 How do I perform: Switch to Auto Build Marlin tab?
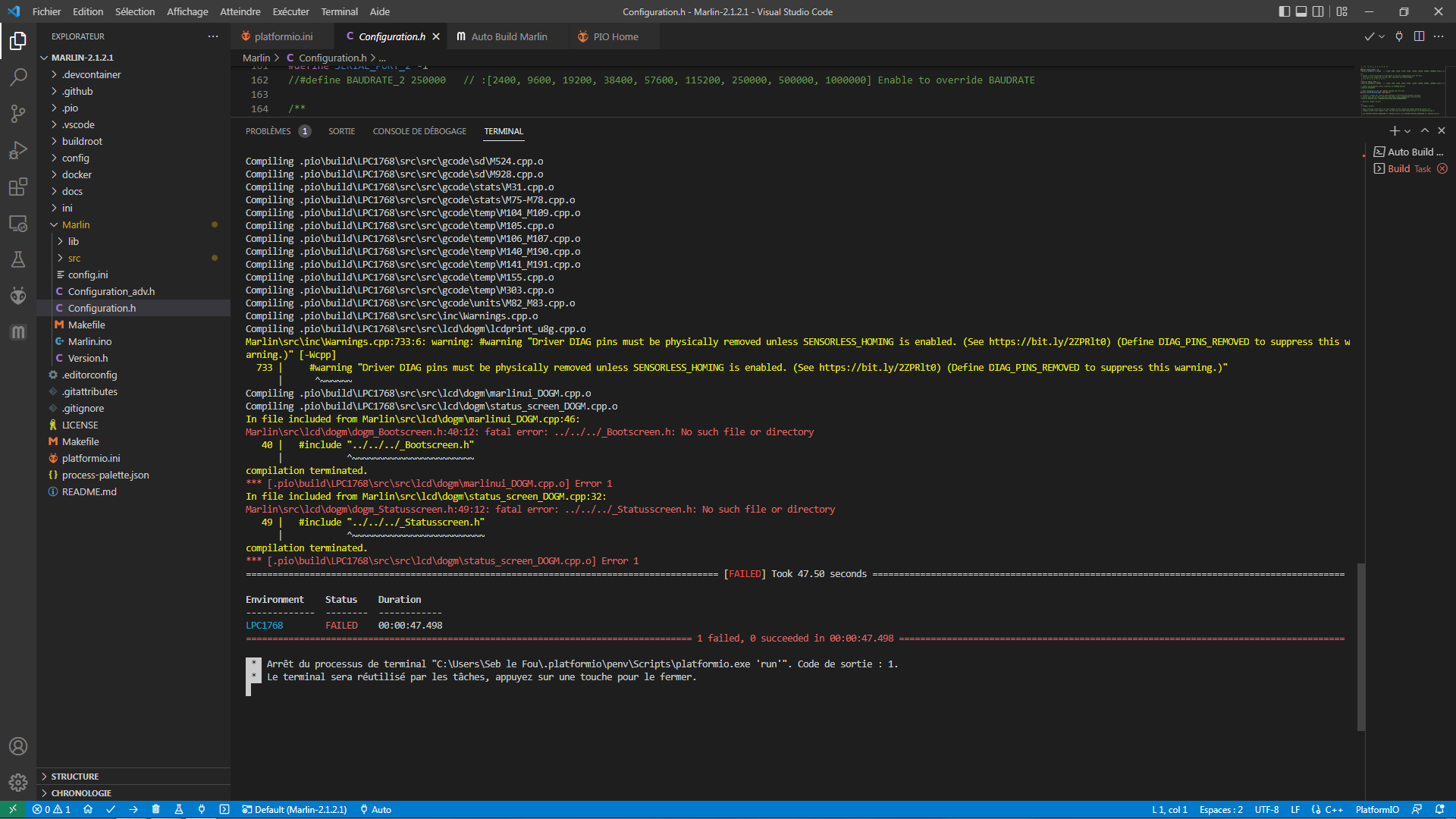508,36
